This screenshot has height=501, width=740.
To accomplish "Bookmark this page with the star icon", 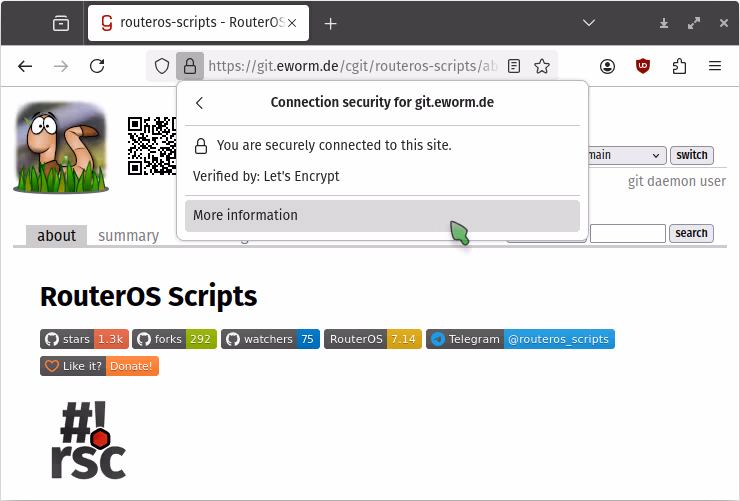I will point(542,66).
